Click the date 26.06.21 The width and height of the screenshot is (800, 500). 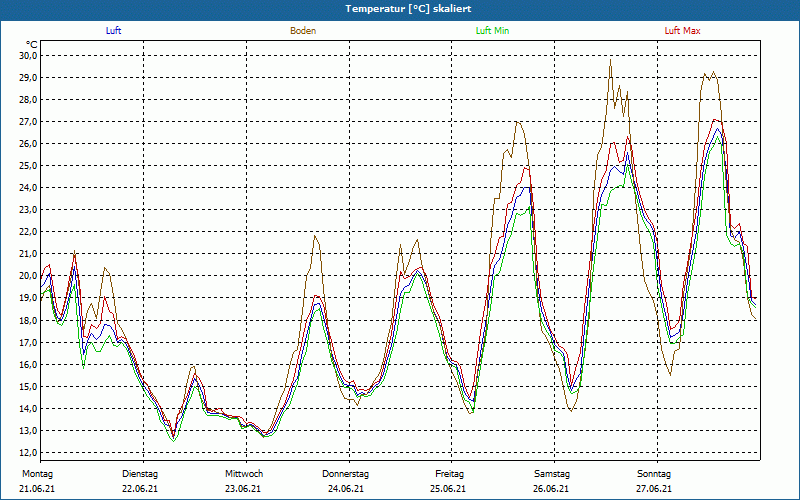[x=552, y=489]
